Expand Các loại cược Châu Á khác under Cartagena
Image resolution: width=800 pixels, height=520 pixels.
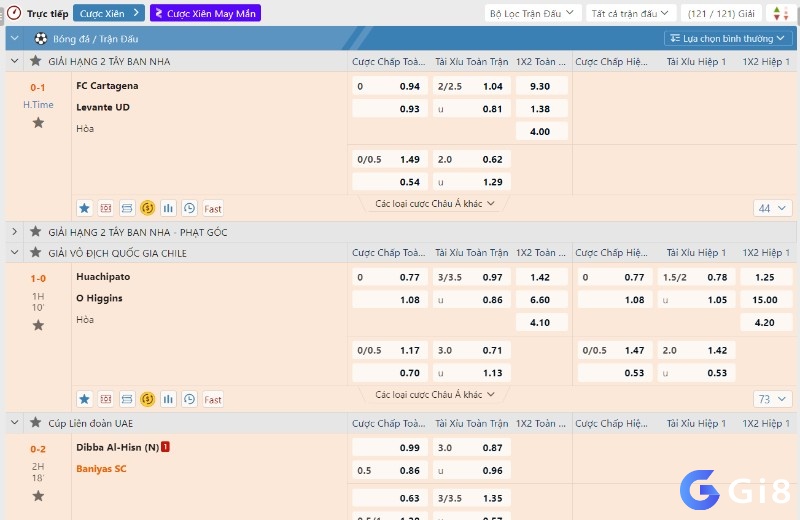(x=435, y=204)
